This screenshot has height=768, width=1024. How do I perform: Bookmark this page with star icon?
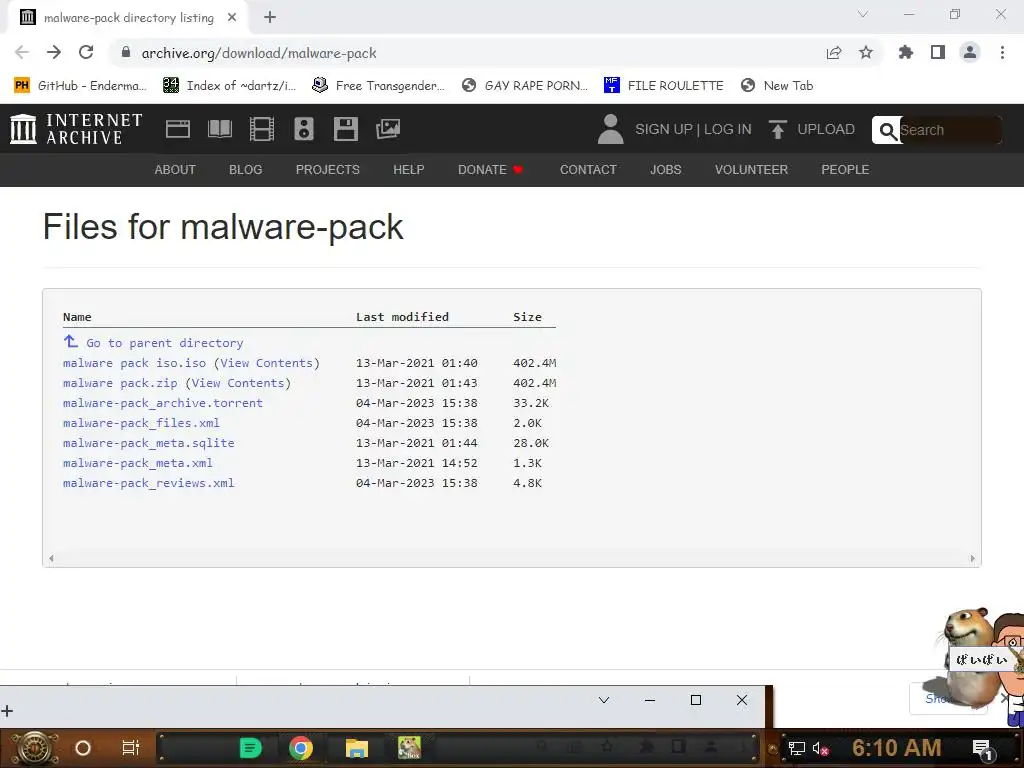click(866, 52)
